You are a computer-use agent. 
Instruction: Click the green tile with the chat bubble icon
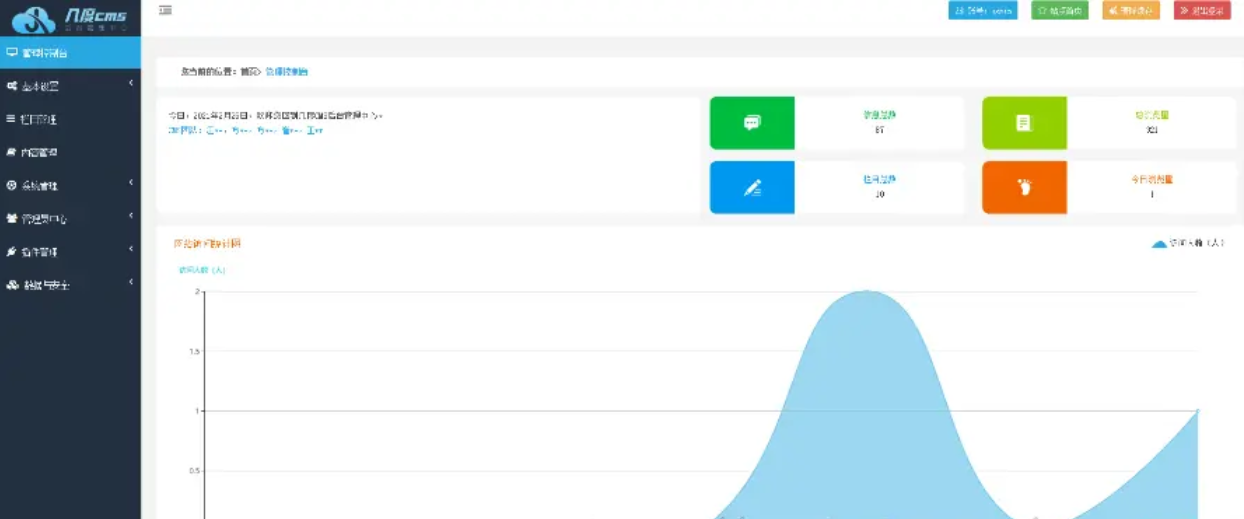752,123
